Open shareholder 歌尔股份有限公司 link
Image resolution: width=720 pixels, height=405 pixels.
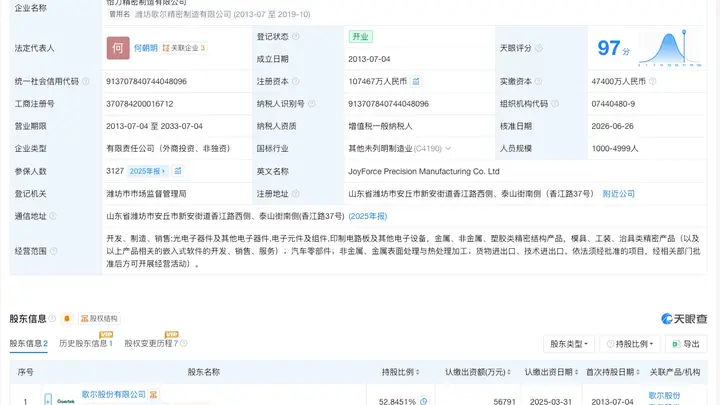[113, 394]
